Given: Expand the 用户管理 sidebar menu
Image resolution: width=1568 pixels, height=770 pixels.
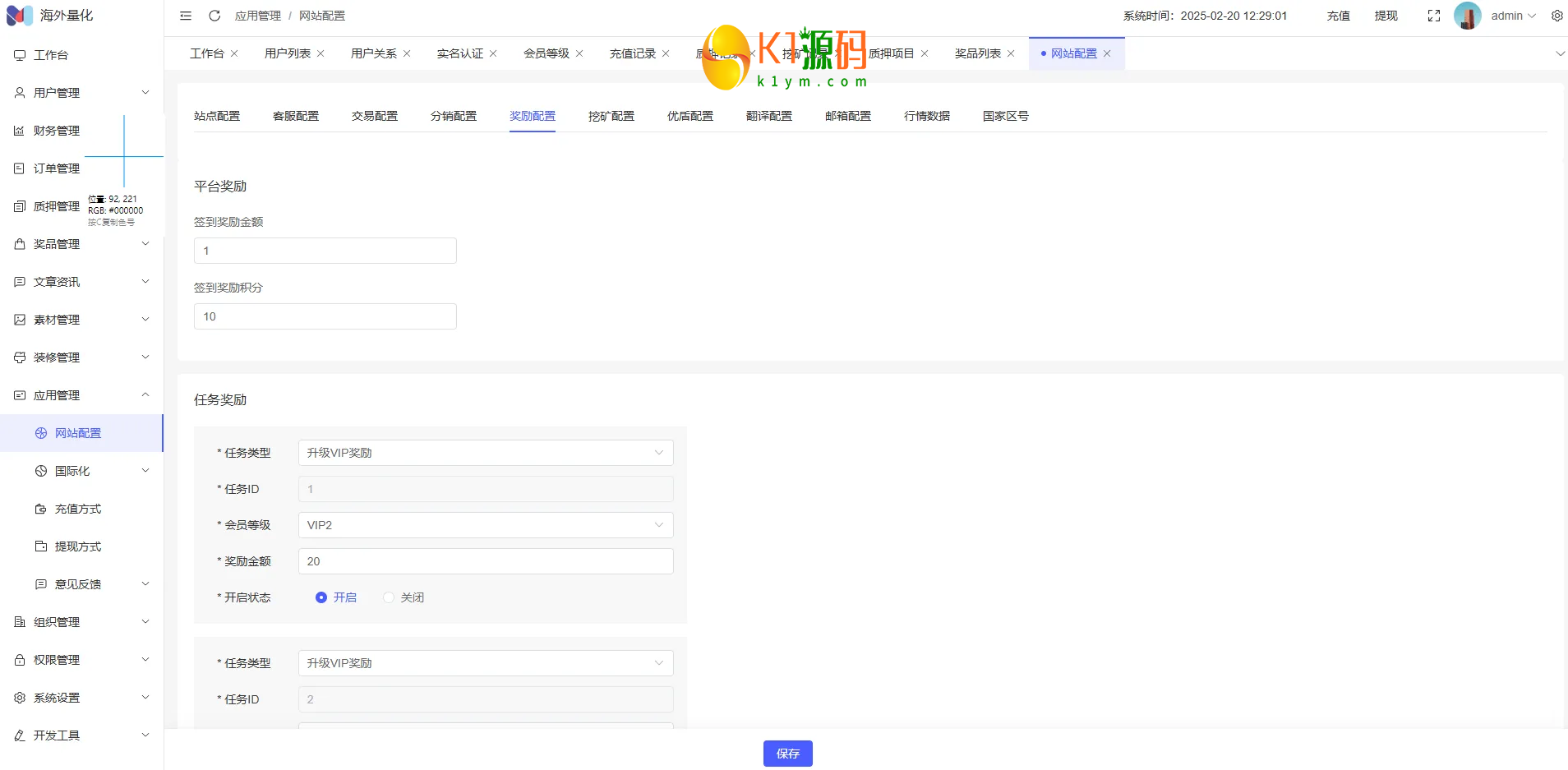Looking at the screenshot, I should coord(81,93).
